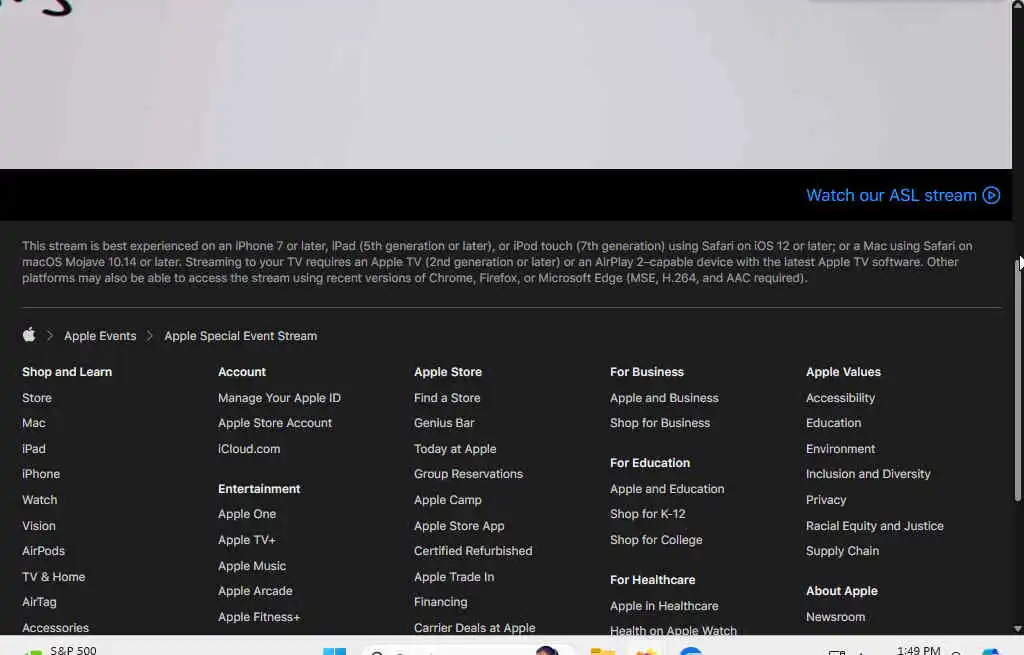
Task: Open the Windows Start button in taskbar
Action: [334, 650]
